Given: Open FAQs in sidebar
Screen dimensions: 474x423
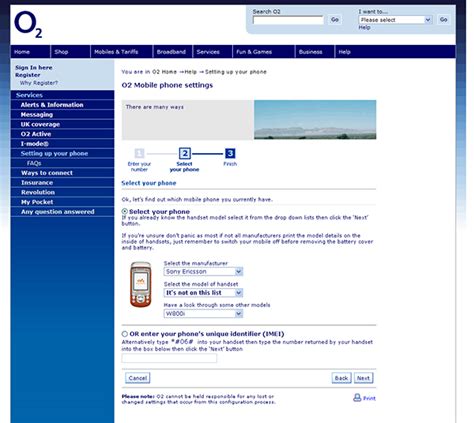Looking at the screenshot, I should click(62, 163).
